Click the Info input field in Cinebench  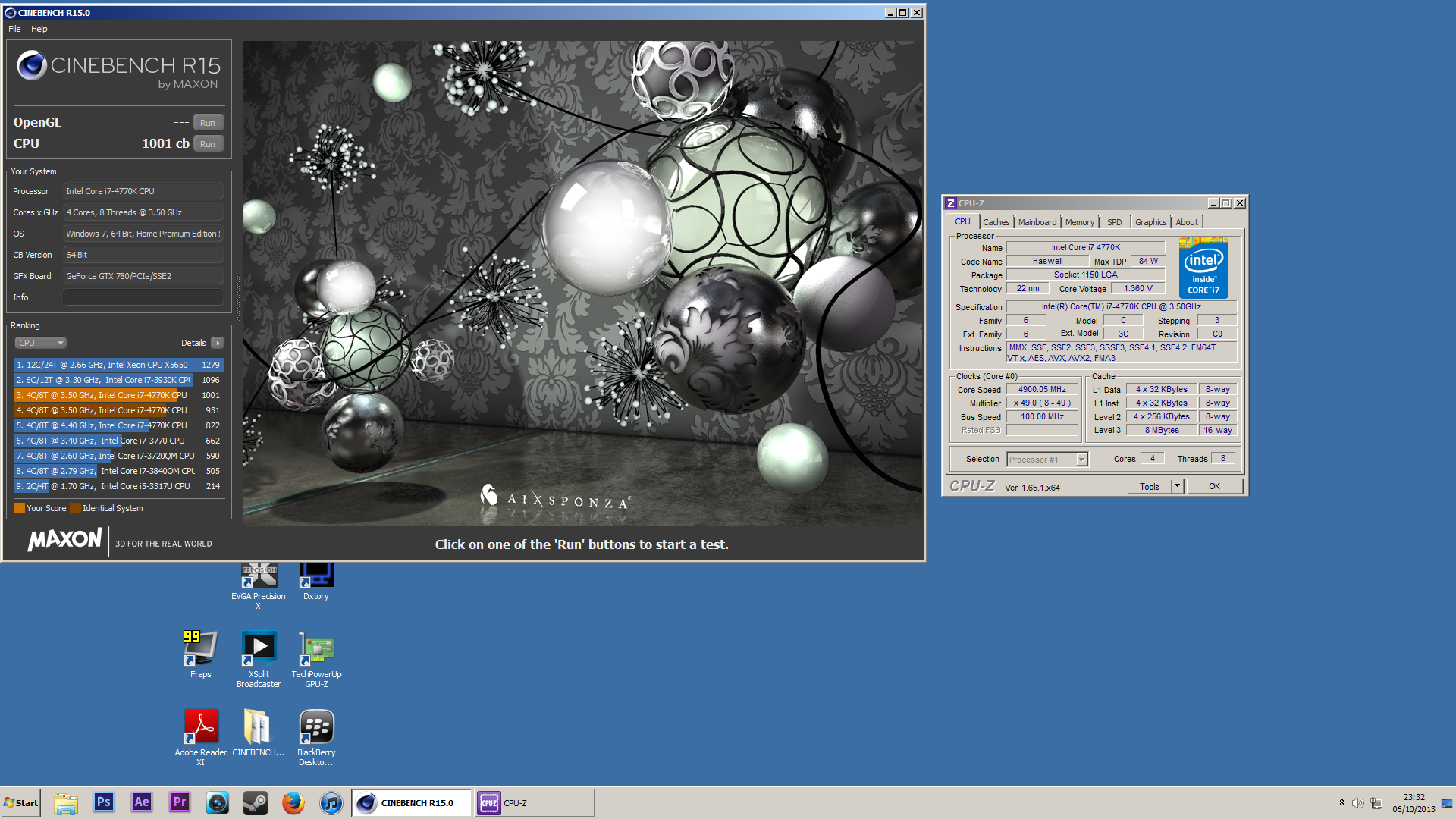pos(143,297)
